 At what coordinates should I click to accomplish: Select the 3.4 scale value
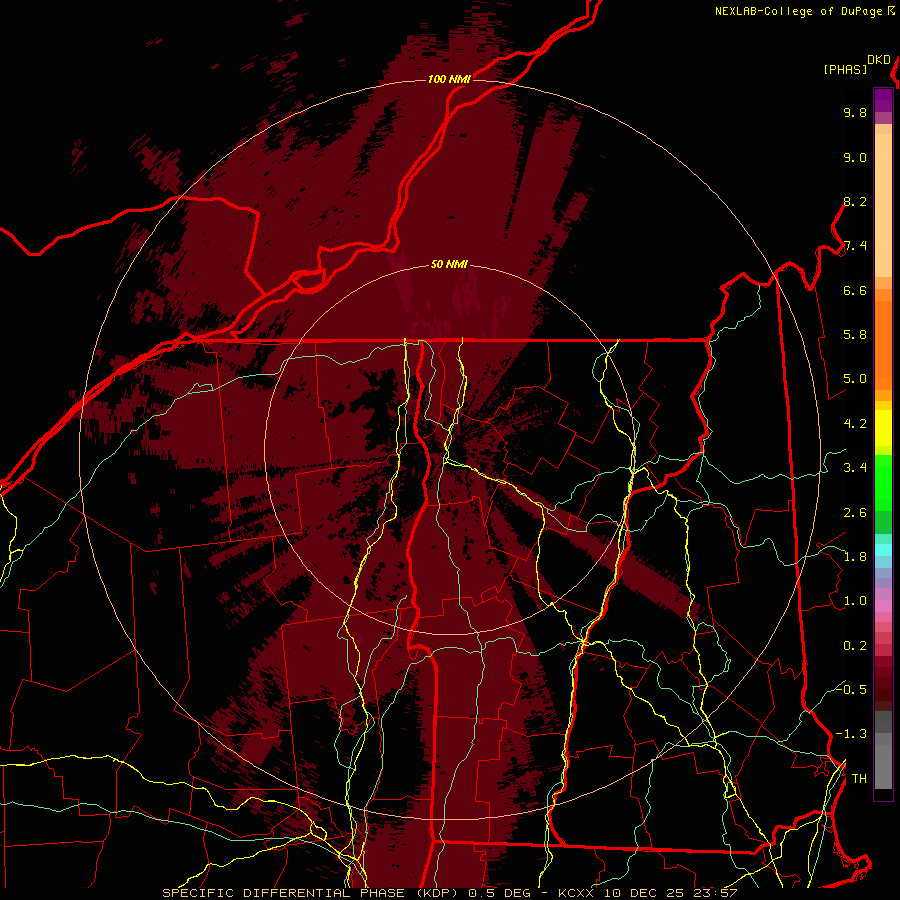[x=855, y=468]
